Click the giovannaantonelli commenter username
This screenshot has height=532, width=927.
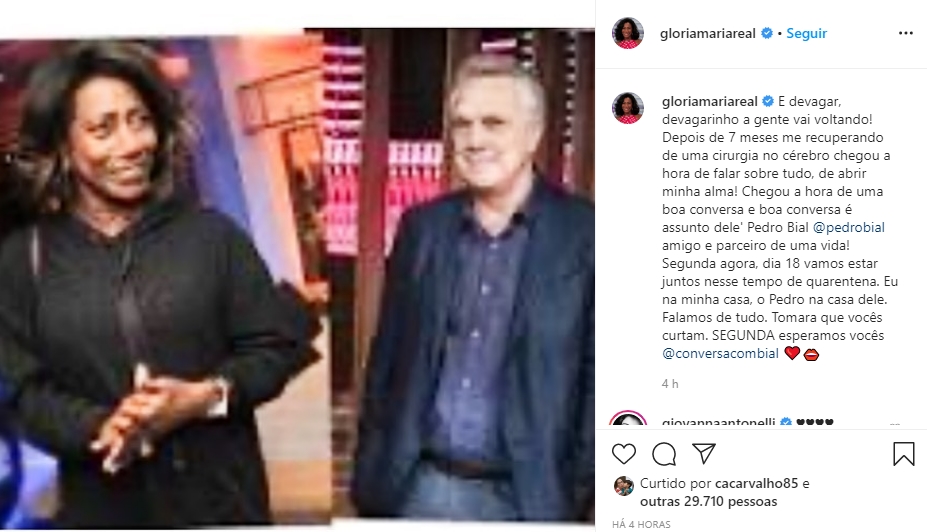(x=718, y=422)
